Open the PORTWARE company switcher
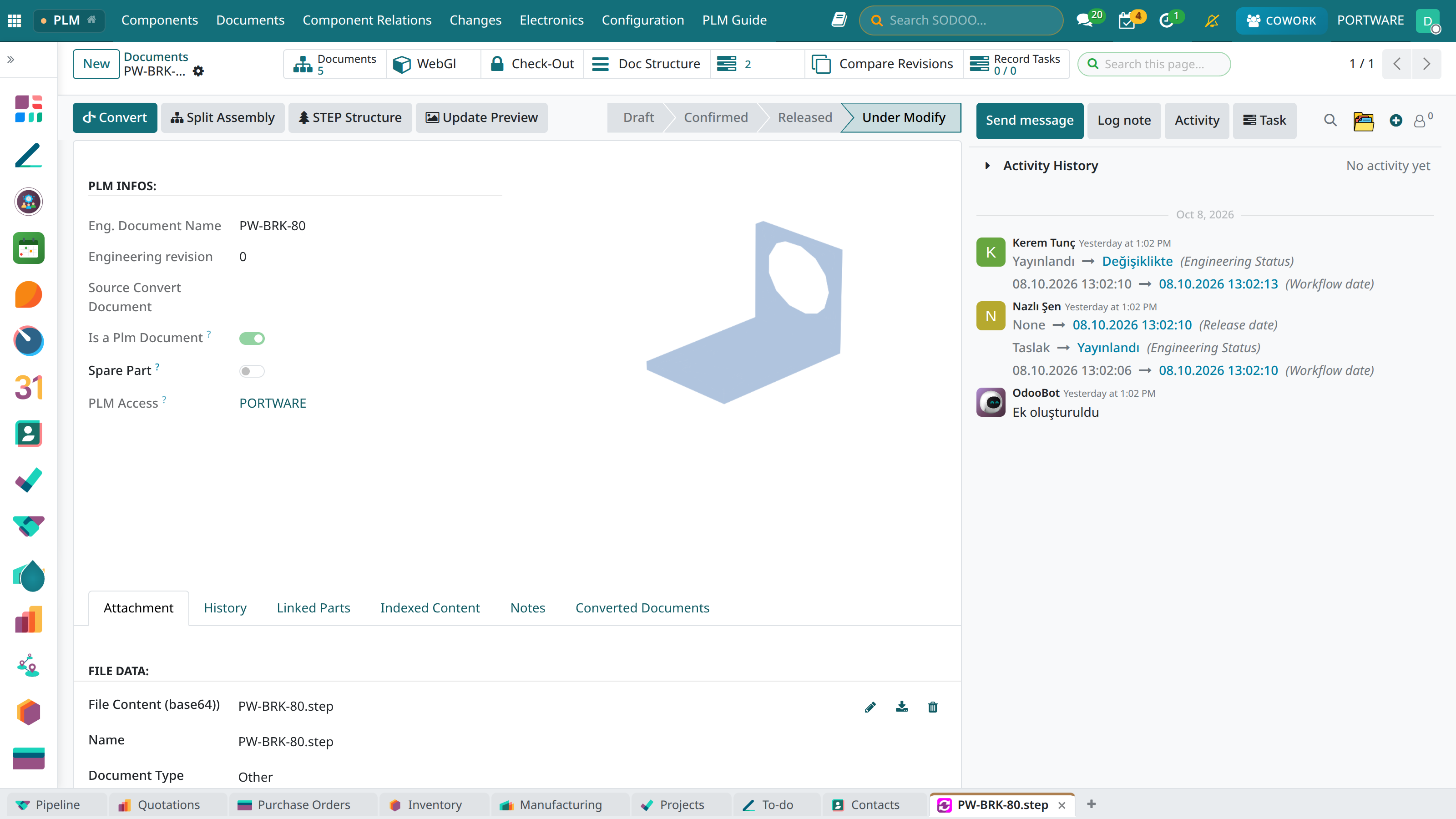The height and width of the screenshot is (819, 1456). pyautogui.click(x=1370, y=20)
